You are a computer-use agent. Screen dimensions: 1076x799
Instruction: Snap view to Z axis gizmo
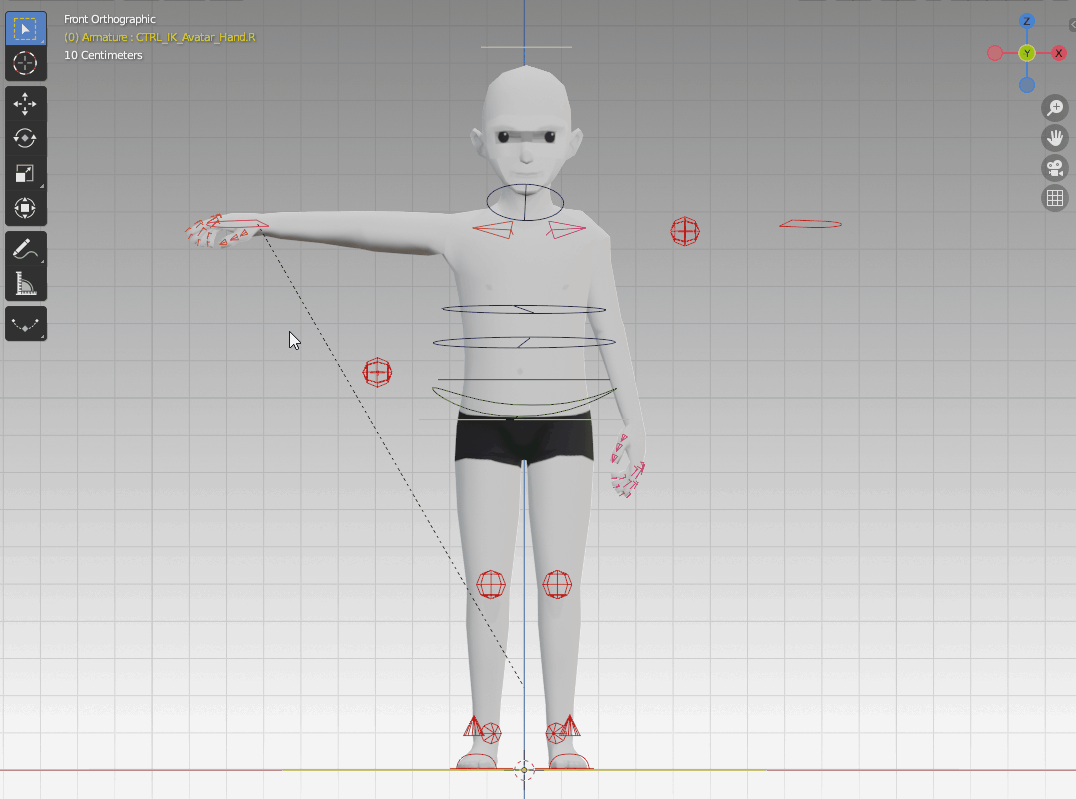(x=1027, y=21)
